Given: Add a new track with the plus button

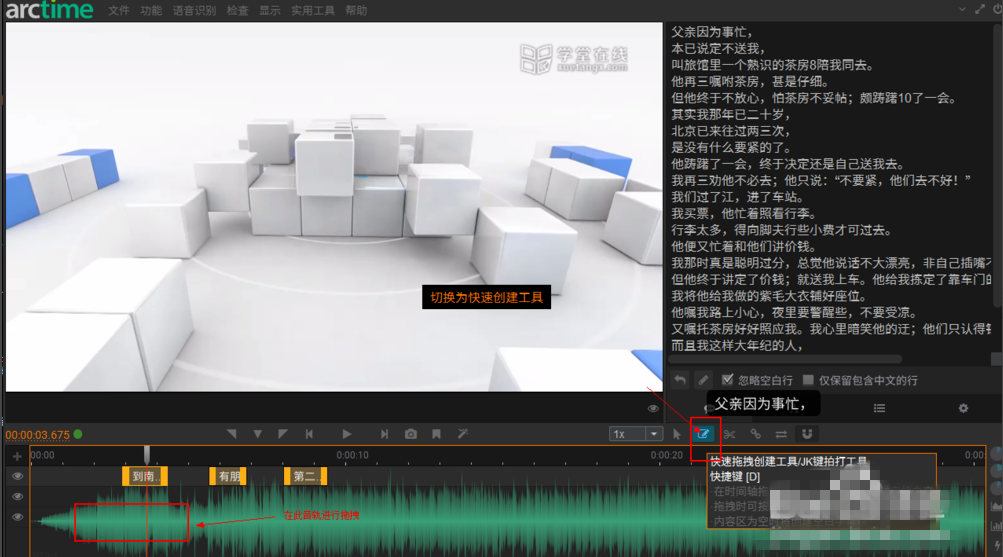Looking at the screenshot, I should coord(17,456).
